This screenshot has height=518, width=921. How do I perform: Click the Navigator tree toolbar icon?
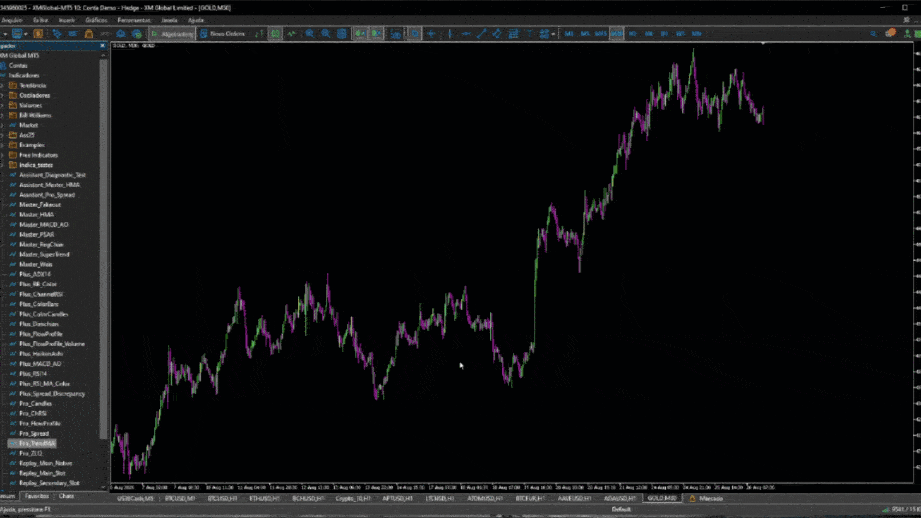click(x=57, y=34)
